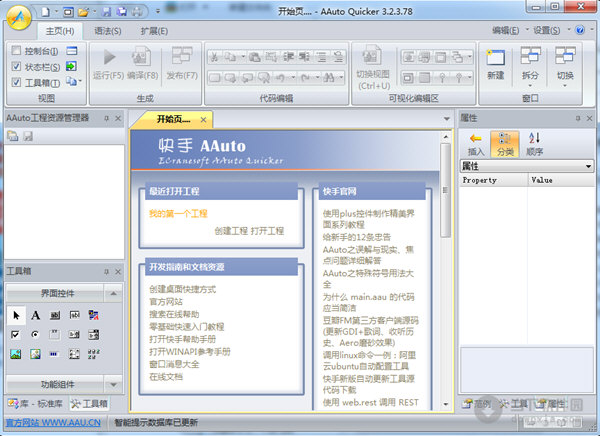This screenshot has width=600, height=436.
Task: Click the save all icon in quick access toolbar
Action: tap(122, 12)
